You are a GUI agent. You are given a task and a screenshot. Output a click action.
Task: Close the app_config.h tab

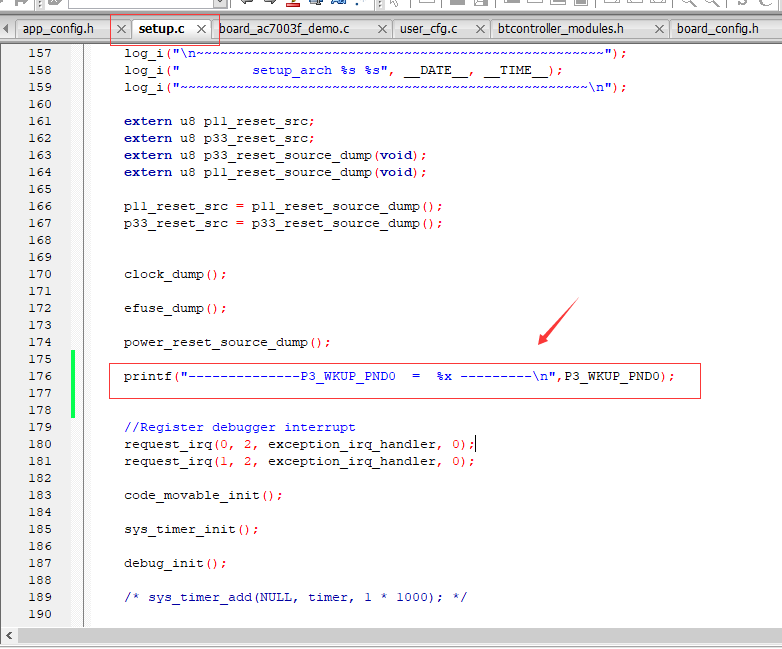click(121, 29)
